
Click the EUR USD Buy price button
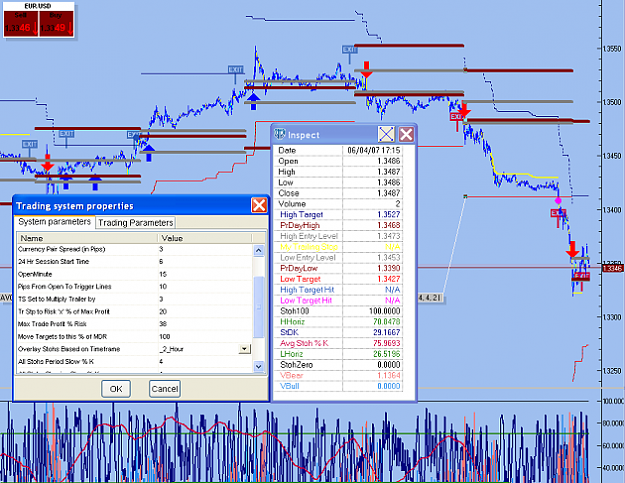[x=56, y=24]
